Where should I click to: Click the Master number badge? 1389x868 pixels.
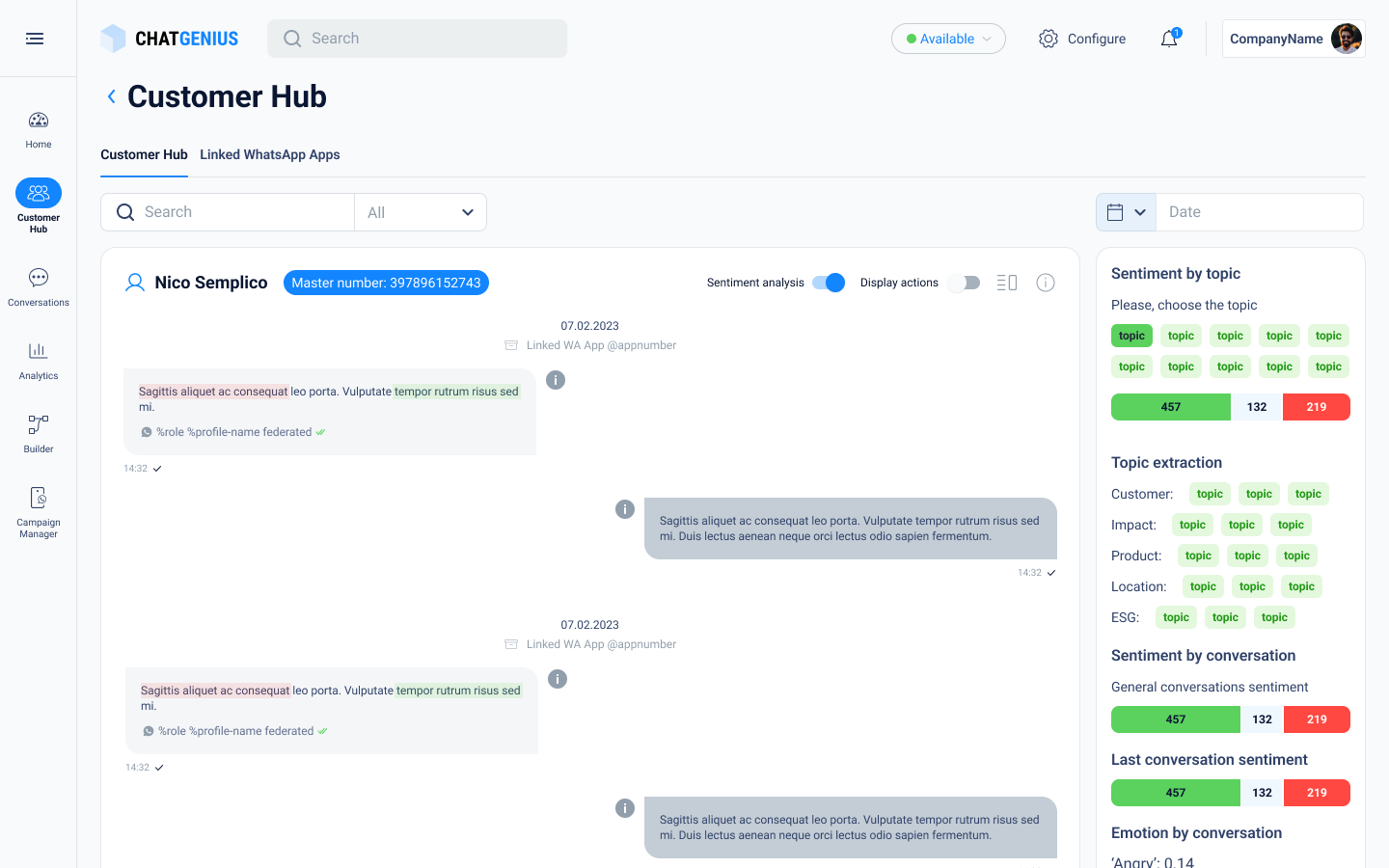coord(386,283)
